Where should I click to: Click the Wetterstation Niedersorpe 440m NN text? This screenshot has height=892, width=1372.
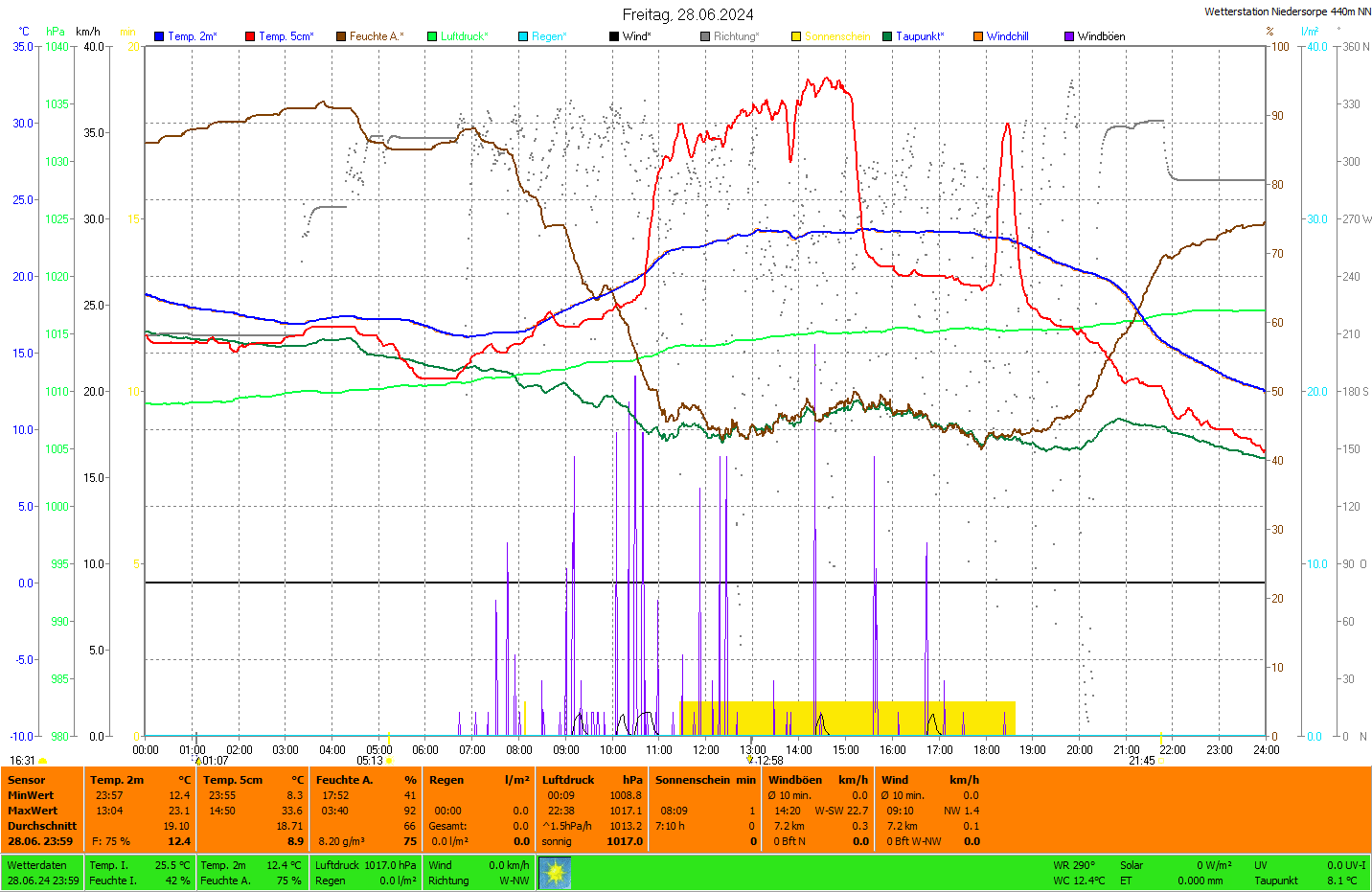pyautogui.click(x=1287, y=11)
